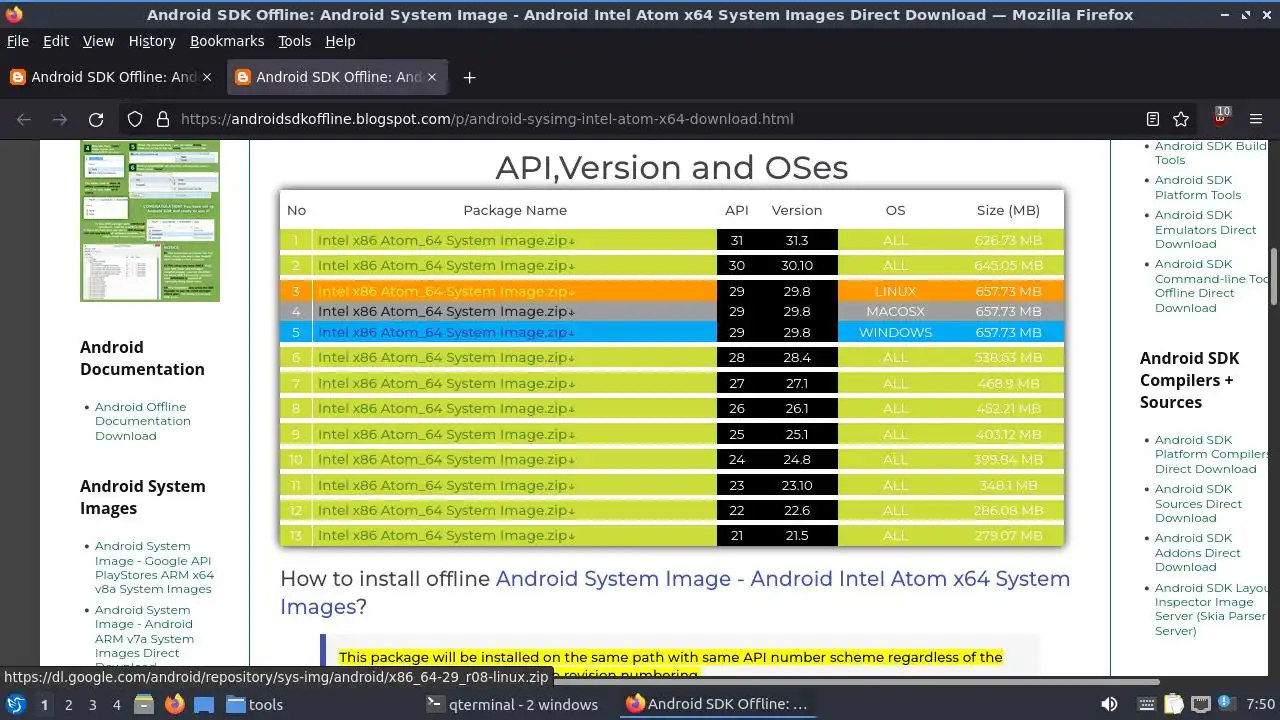Download API 31 Intel x86 Atom_64 System Image.zip
1280x720 pixels.
pos(446,240)
